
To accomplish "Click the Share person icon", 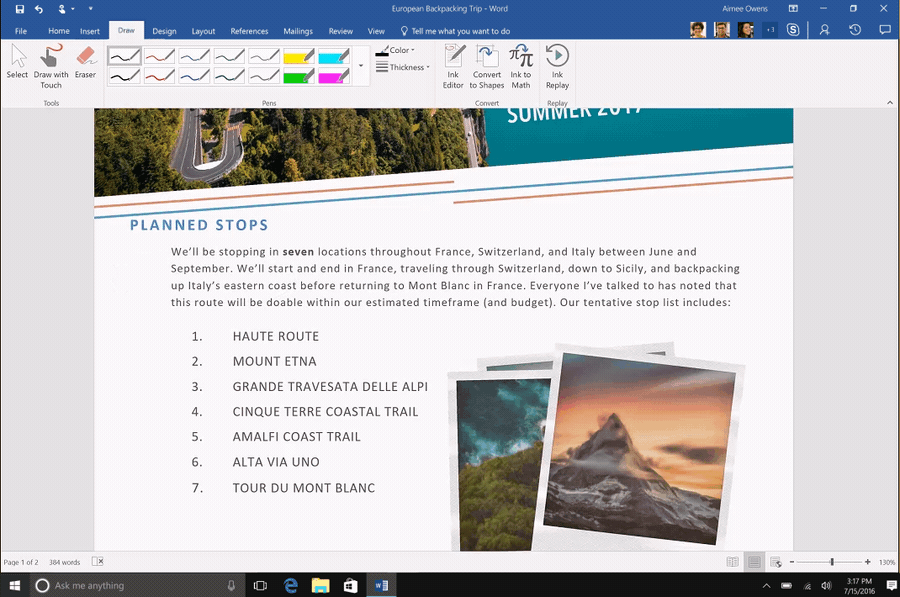I will 824,30.
